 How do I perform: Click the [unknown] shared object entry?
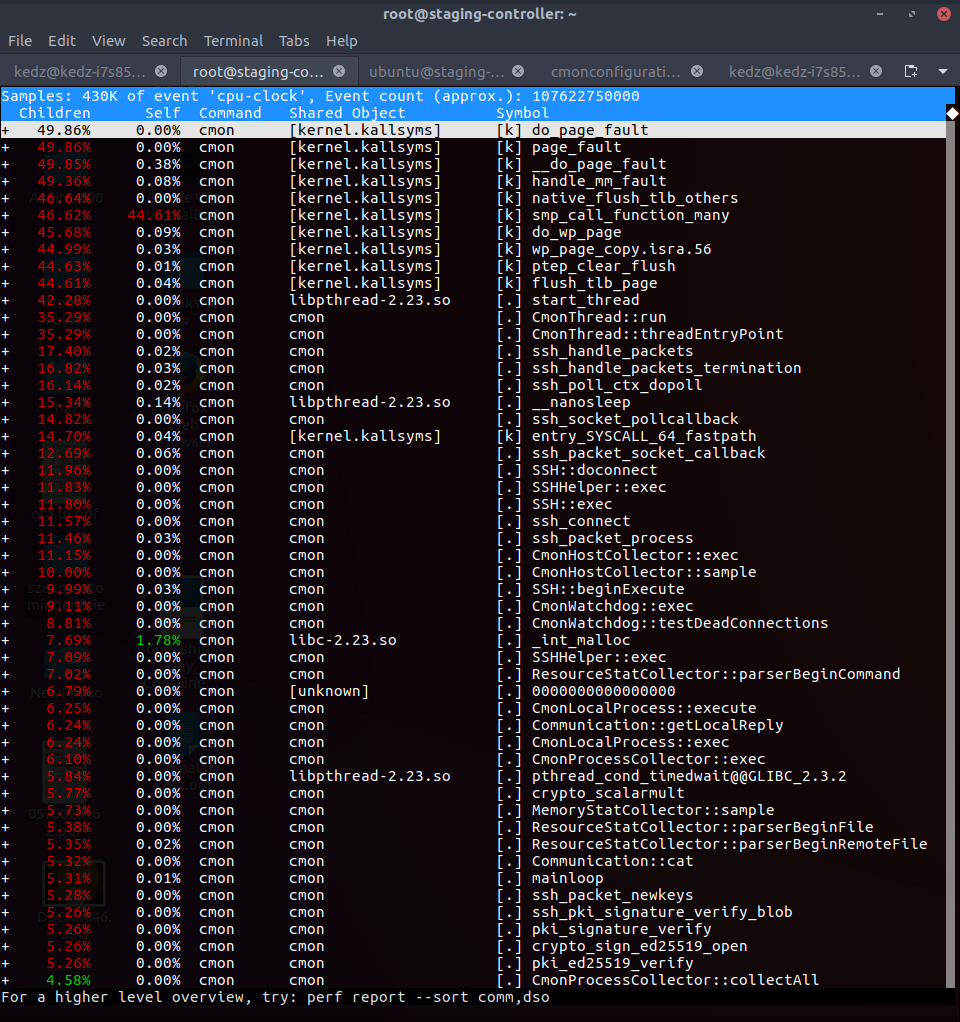(329, 692)
